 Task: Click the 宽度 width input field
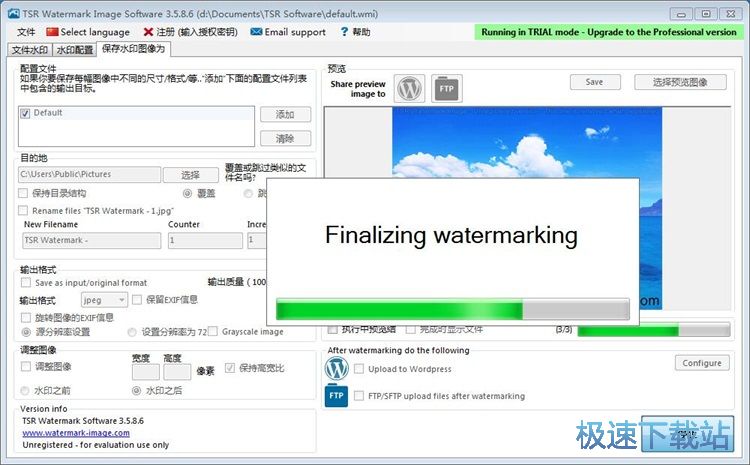coord(146,372)
